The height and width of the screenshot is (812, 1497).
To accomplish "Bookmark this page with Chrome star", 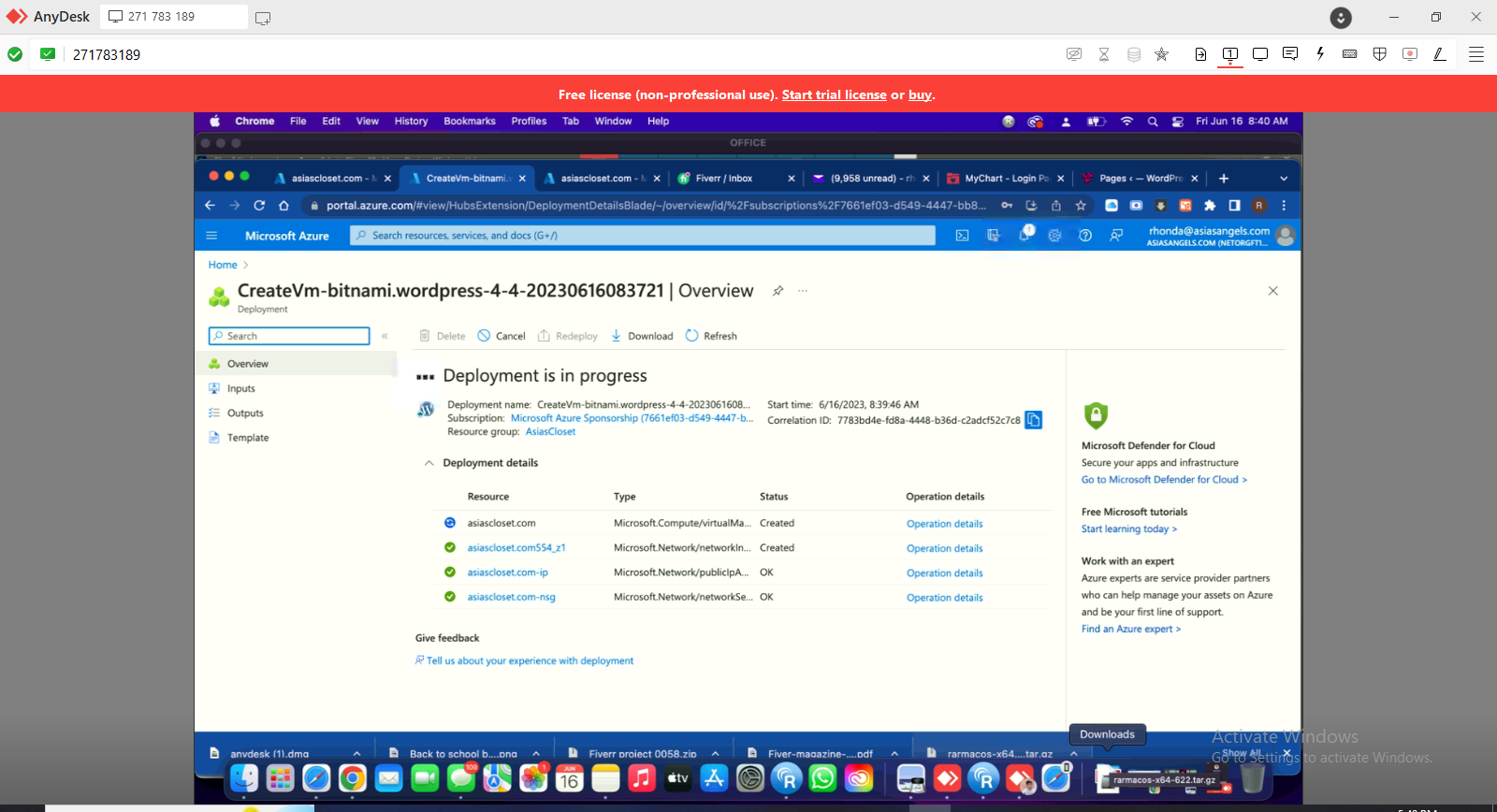I will [1081, 205].
